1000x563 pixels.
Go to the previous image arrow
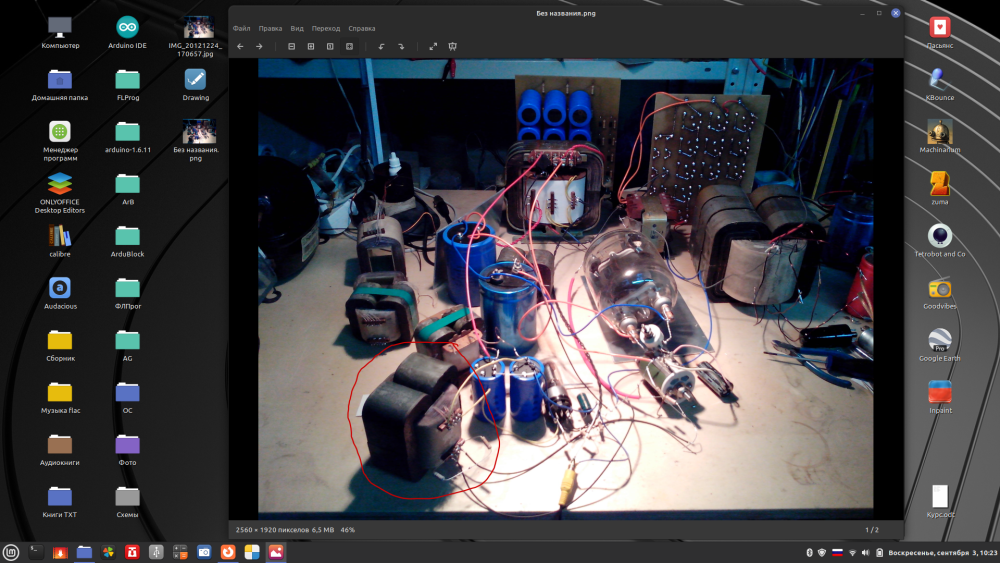tap(240, 46)
